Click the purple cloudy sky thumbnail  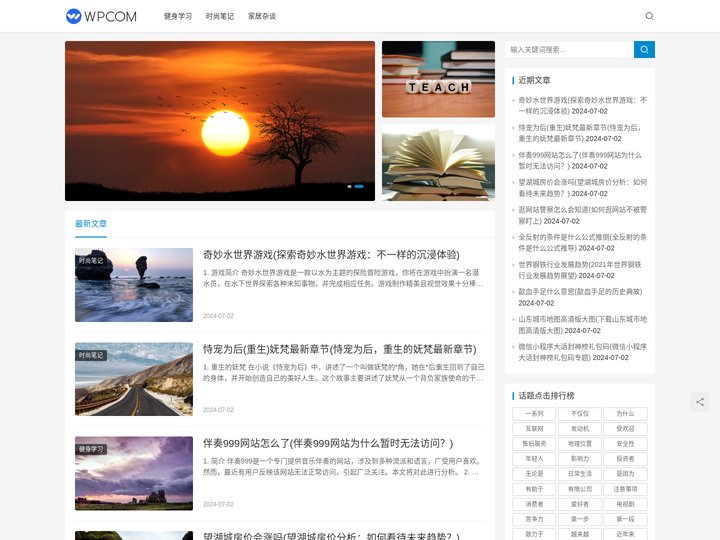tap(134, 473)
